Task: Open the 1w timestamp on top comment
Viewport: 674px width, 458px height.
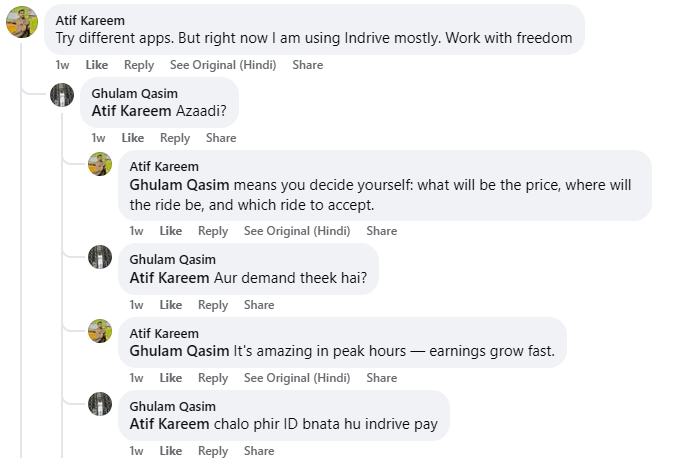Action: coord(62,65)
